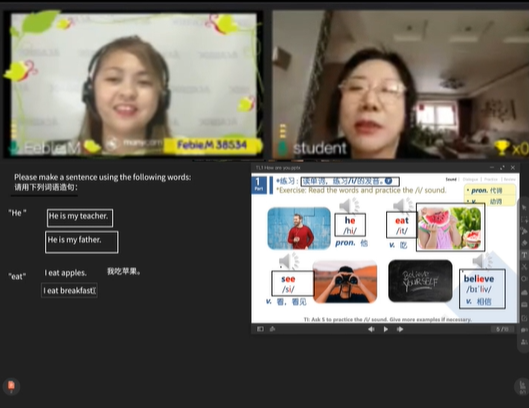Click the watermelon girl image
Viewport: 529px width, 408px height.
(x=450, y=227)
